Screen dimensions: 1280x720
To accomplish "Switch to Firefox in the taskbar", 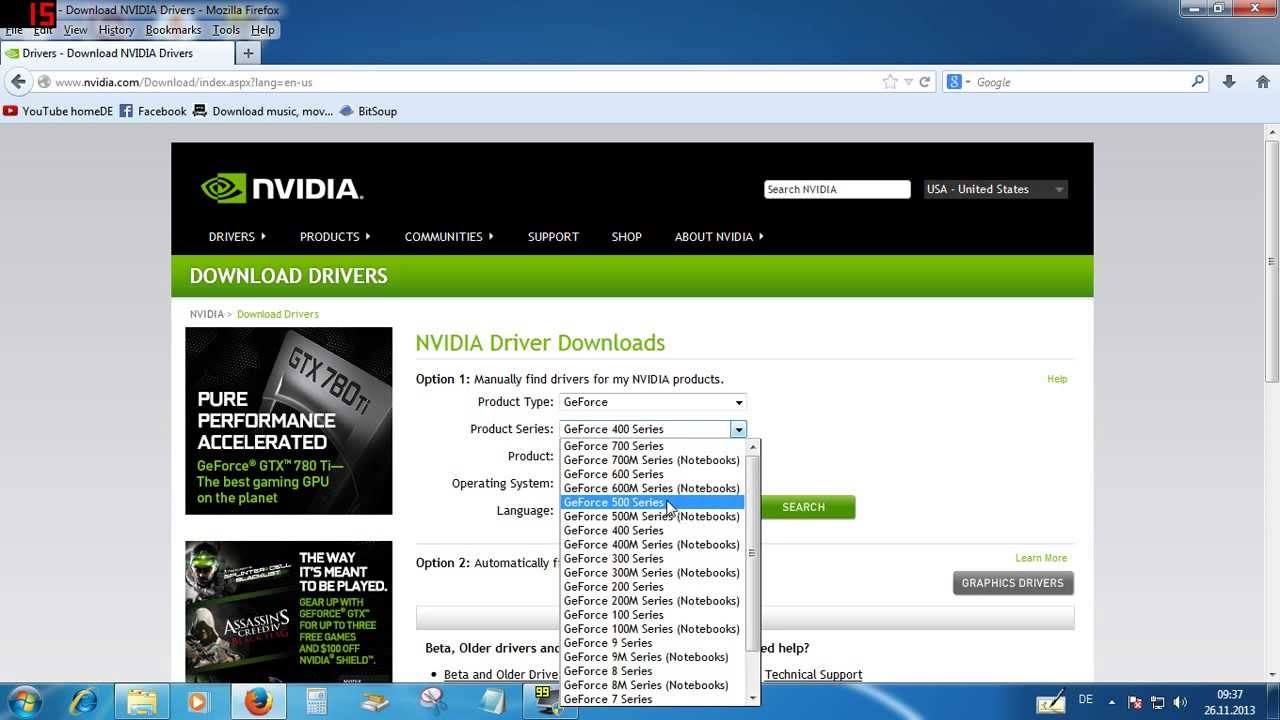I will (258, 702).
